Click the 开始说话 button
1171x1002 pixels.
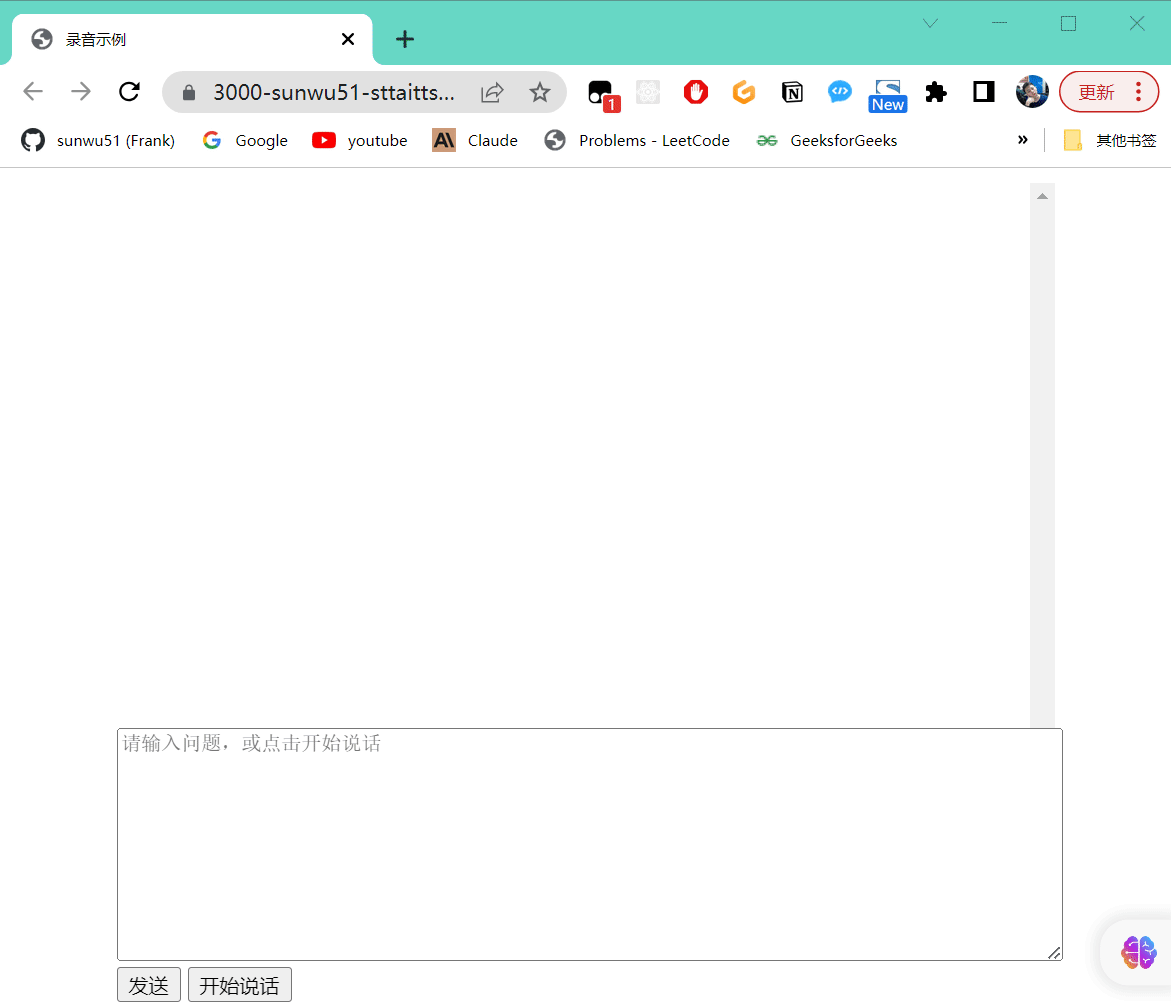coord(239,984)
